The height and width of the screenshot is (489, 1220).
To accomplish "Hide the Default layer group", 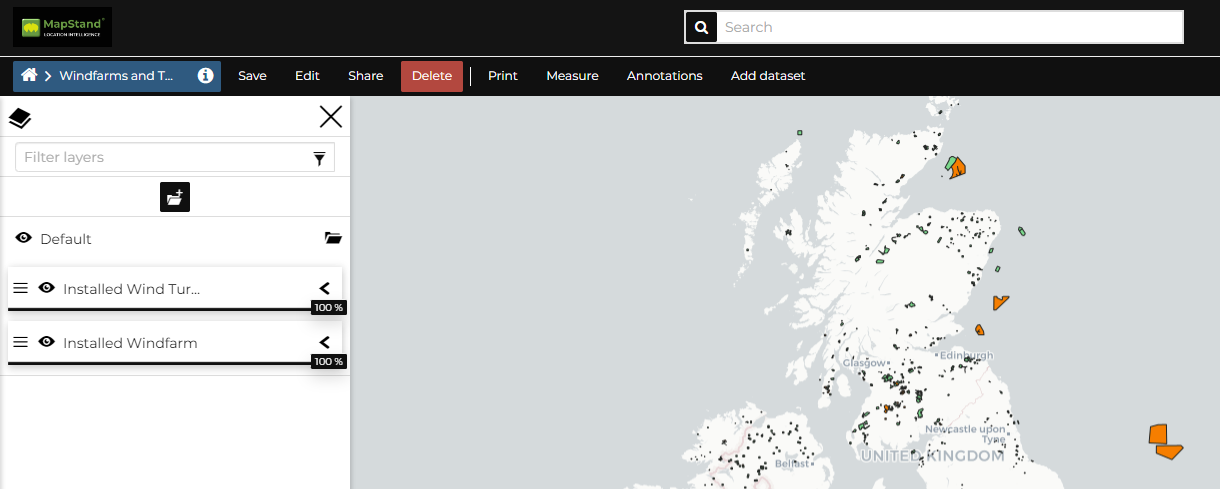I will click(x=24, y=238).
